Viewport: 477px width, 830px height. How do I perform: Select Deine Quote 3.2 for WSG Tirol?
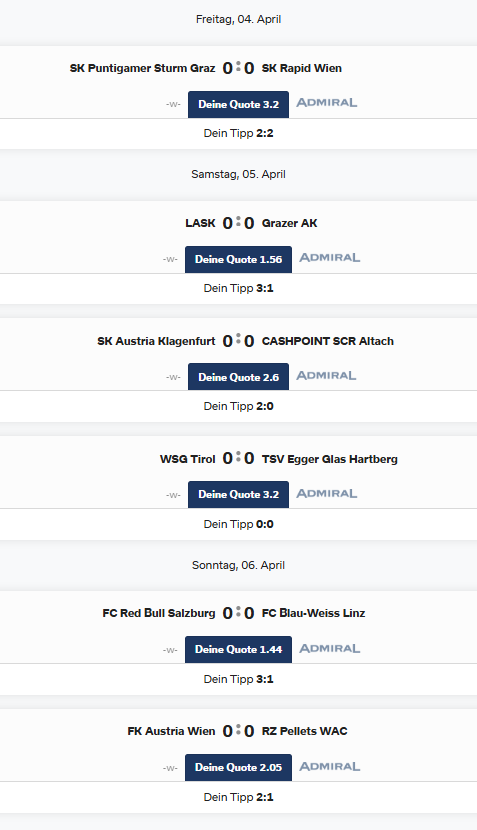point(238,494)
